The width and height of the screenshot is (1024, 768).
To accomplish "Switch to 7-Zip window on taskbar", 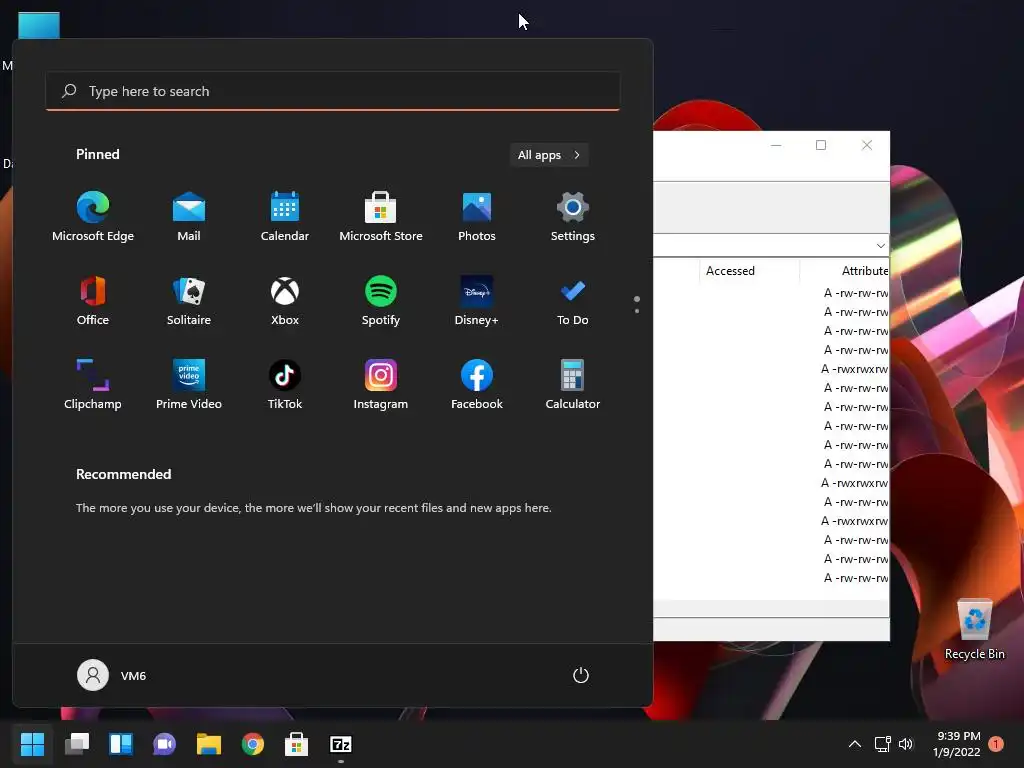I will point(341,744).
